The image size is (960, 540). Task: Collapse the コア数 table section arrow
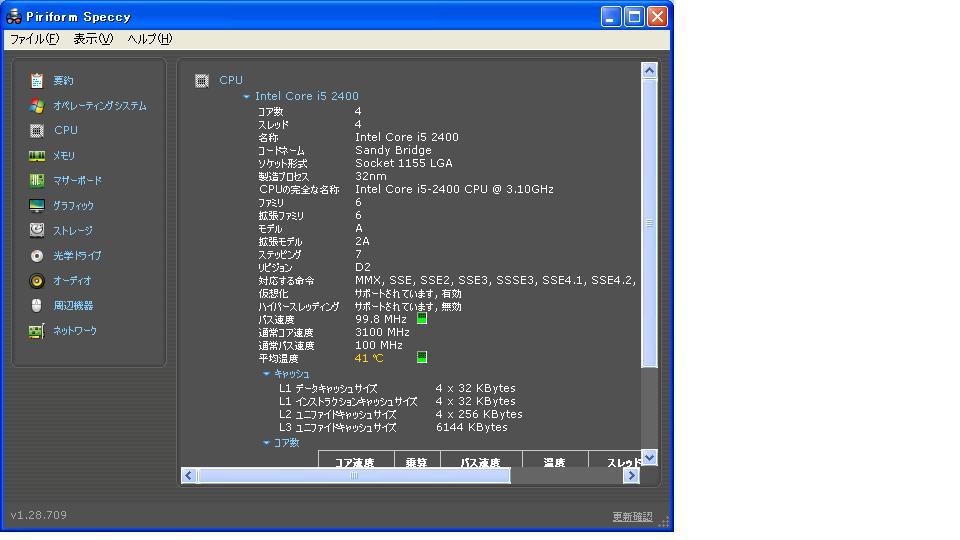[x=266, y=443]
